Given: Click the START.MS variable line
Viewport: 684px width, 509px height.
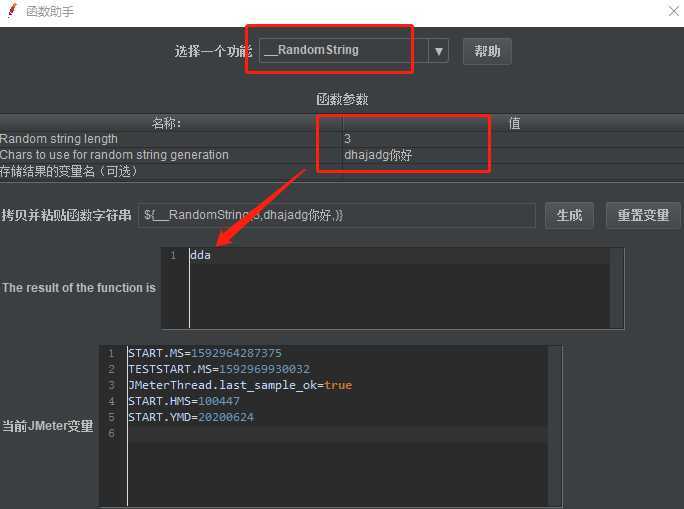Looking at the screenshot, I should pyautogui.click(x=205, y=353).
